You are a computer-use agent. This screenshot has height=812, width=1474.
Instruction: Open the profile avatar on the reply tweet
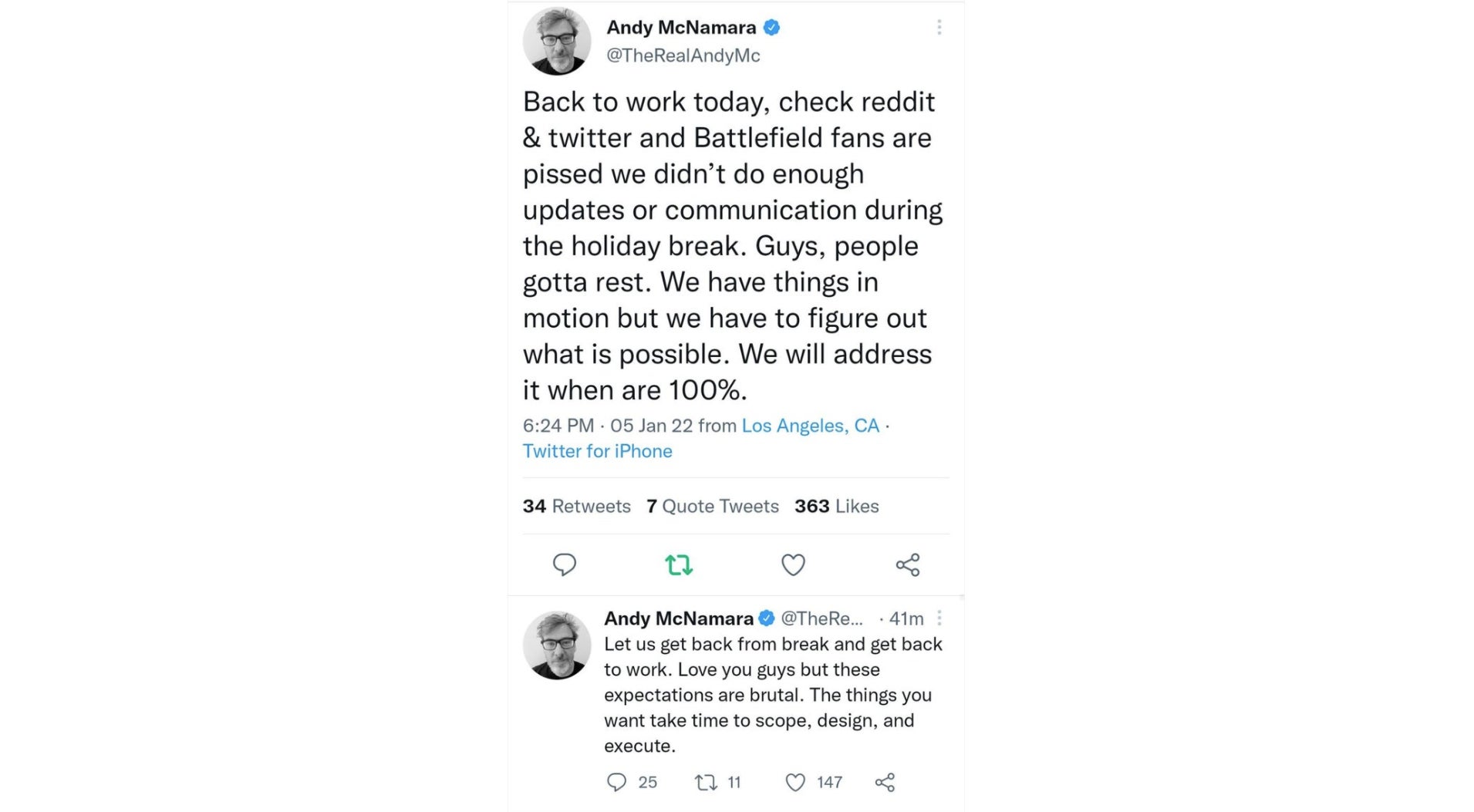(556, 645)
